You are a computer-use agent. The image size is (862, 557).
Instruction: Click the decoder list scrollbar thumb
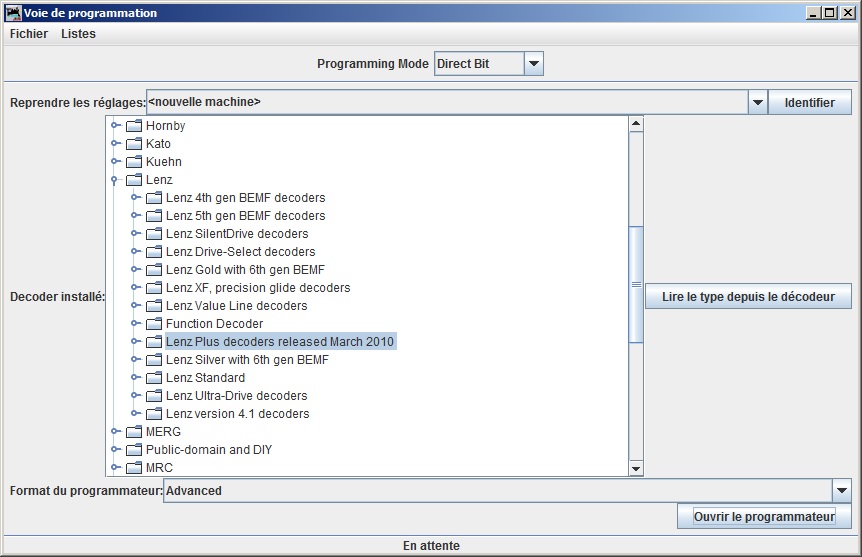point(636,284)
